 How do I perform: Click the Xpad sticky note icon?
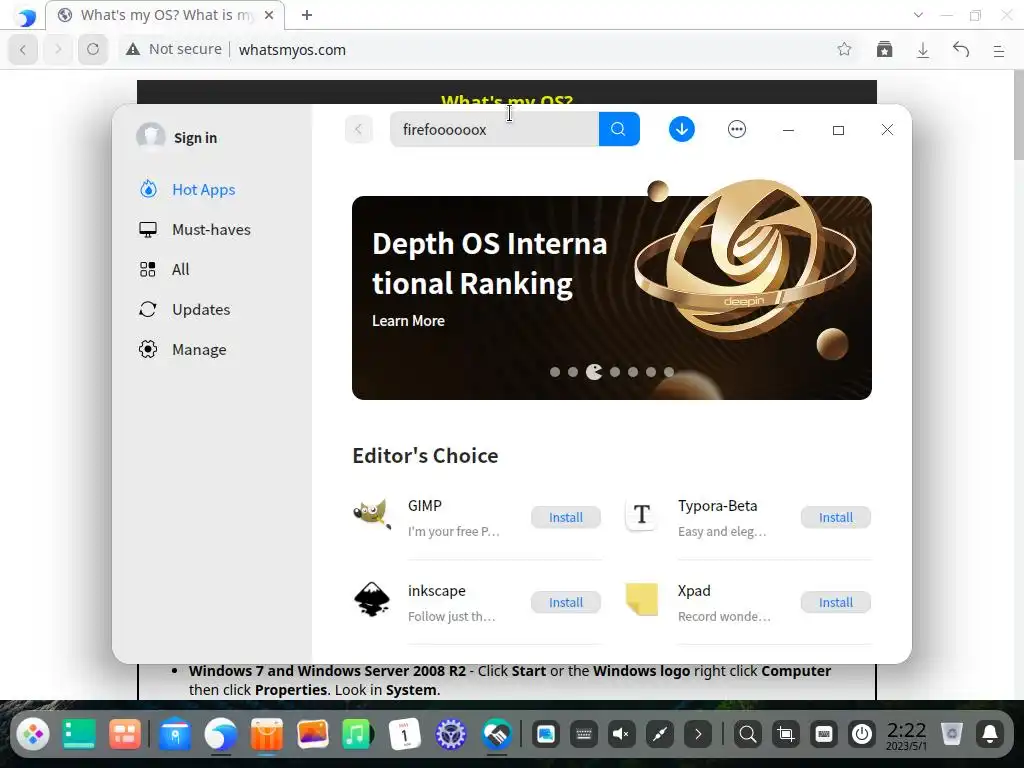641,599
